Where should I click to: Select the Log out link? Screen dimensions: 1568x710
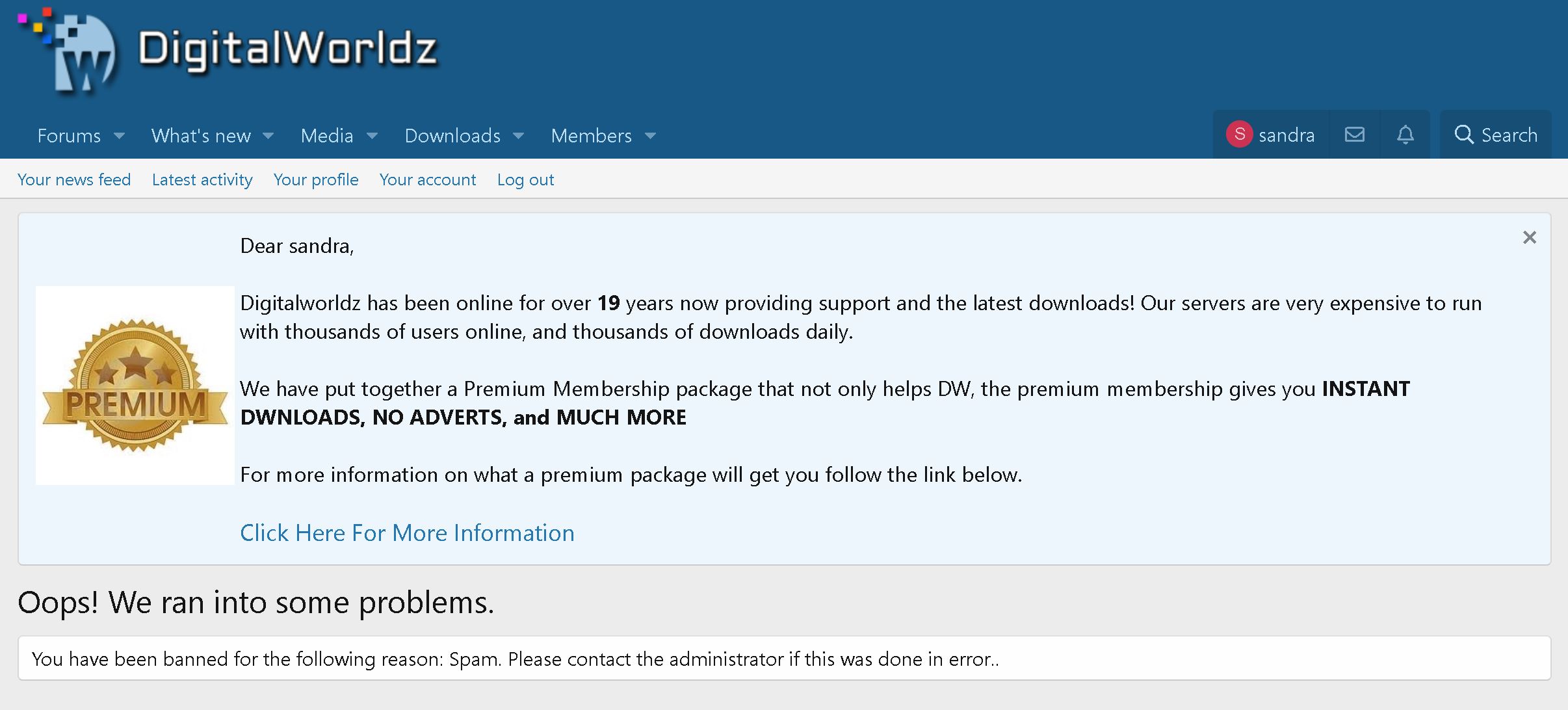525,179
